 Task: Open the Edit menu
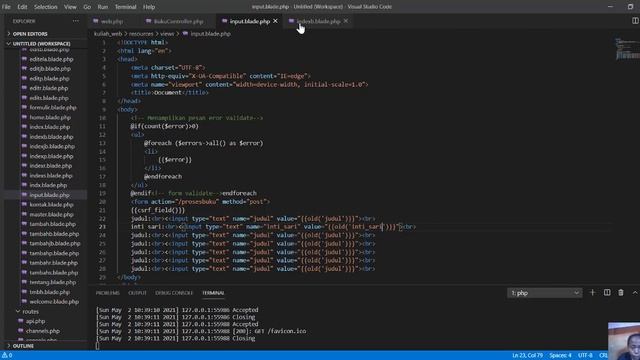tap(22, 7)
